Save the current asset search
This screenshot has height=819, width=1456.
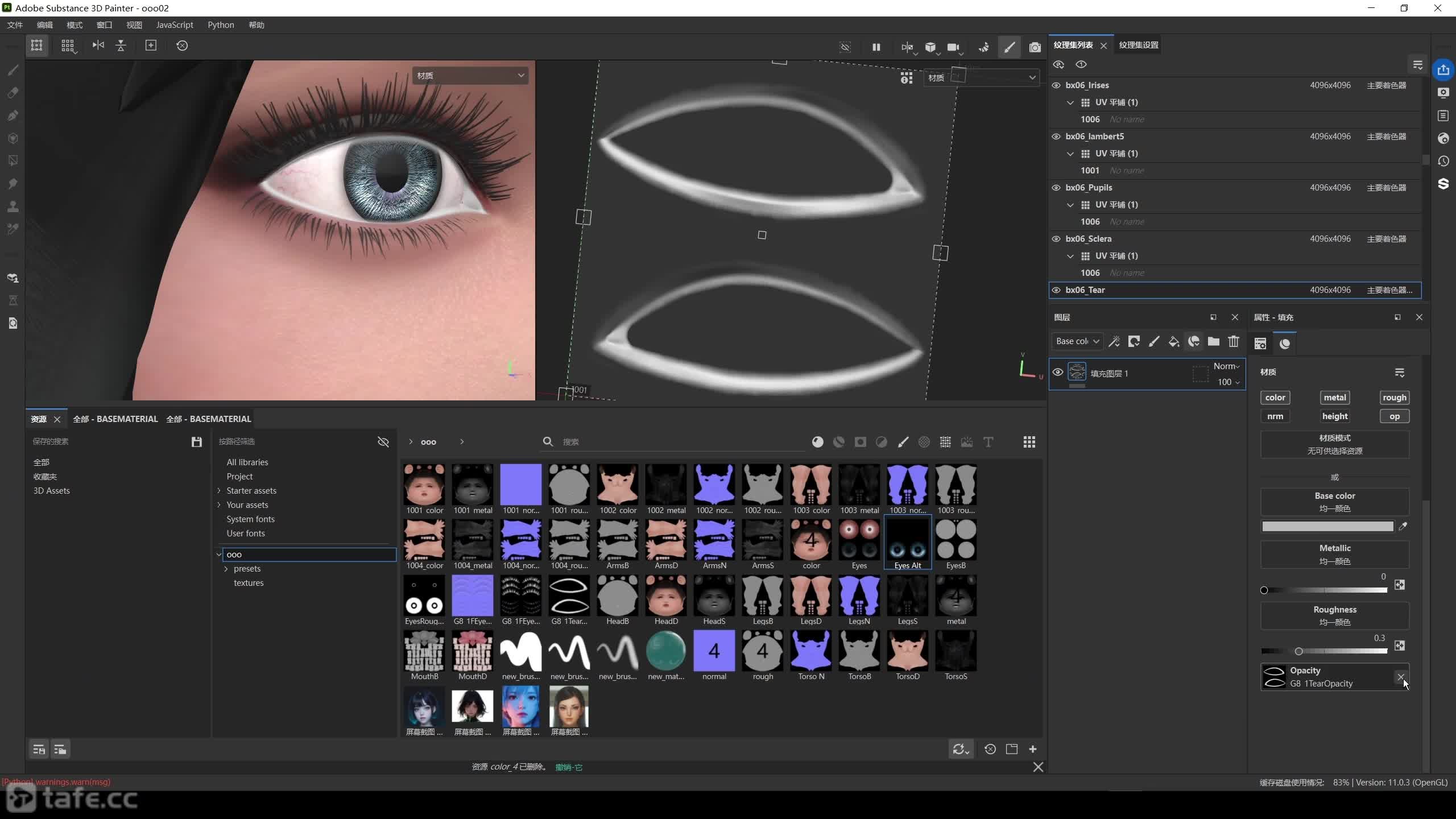click(x=197, y=442)
